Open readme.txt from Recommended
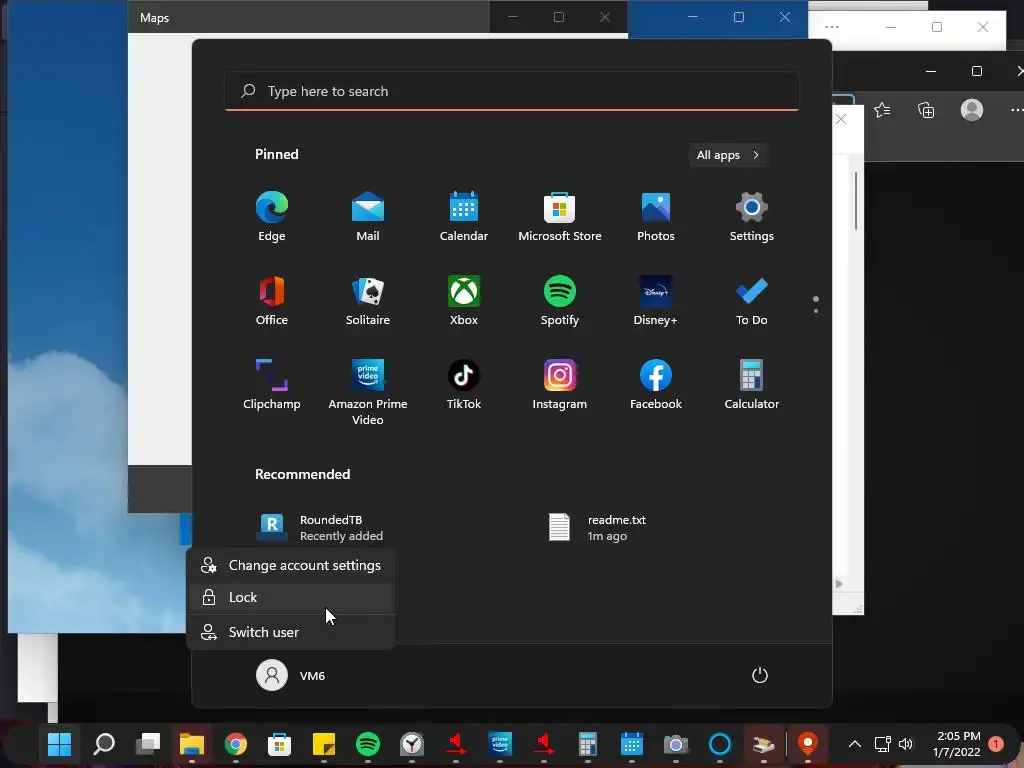1024x768 pixels. pyautogui.click(x=598, y=528)
